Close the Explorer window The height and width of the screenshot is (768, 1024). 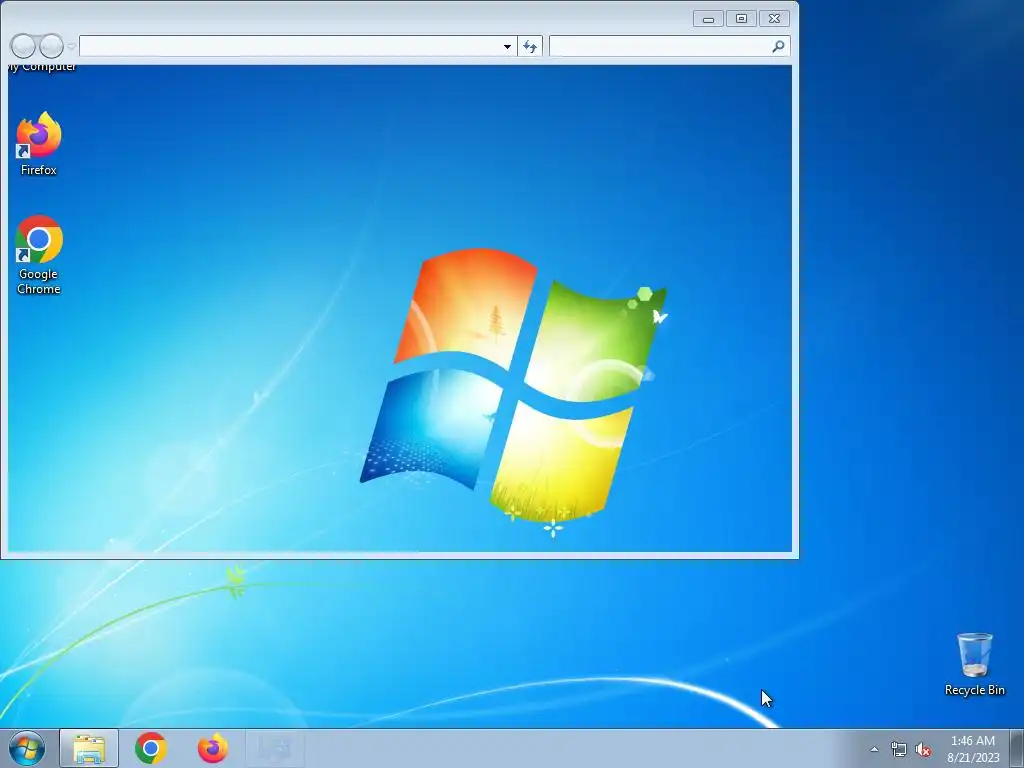tap(775, 19)
